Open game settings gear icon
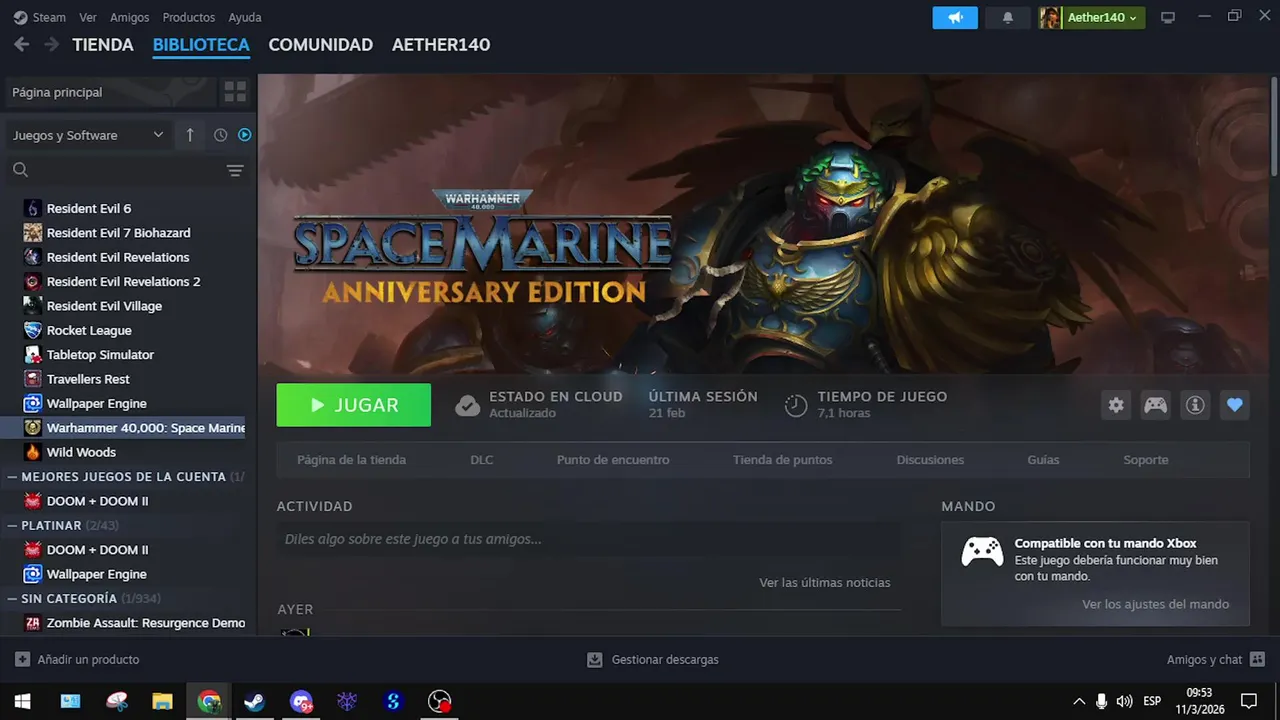The width and height of the screenshot is (1280, 720). 1116,405
